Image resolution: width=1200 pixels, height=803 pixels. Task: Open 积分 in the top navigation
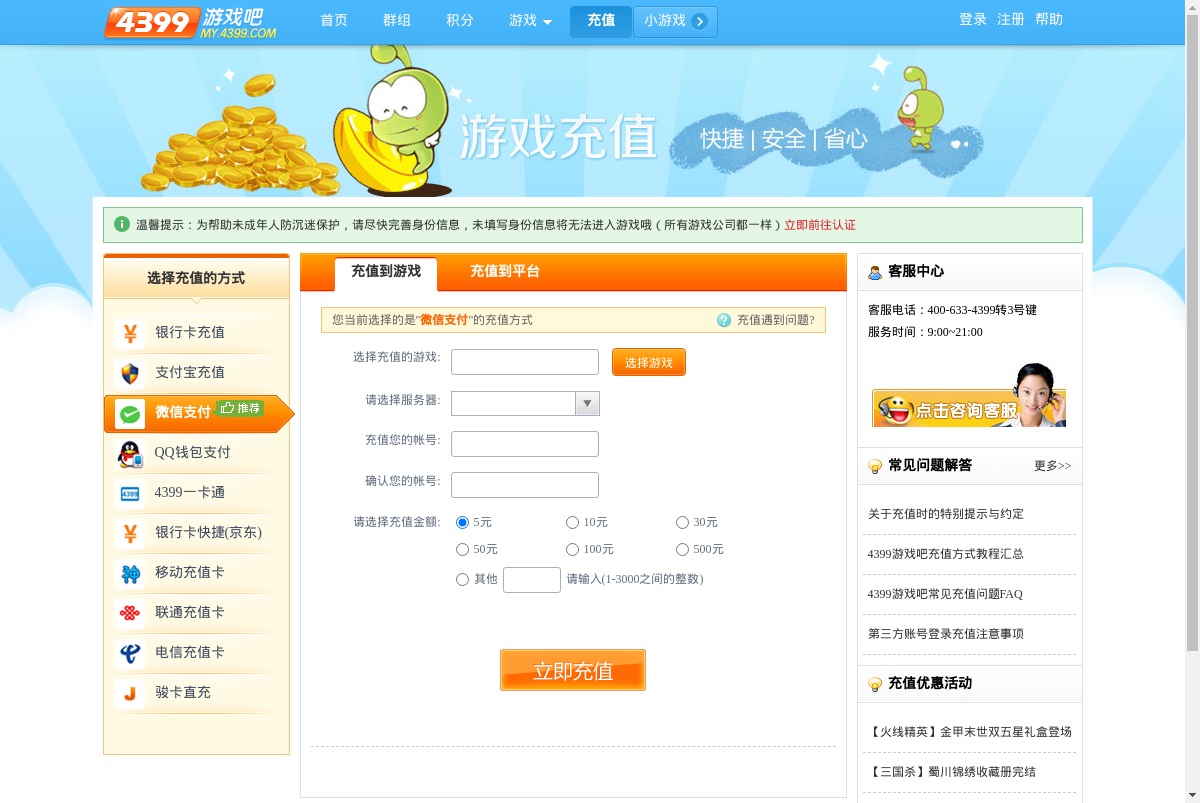(x=460, y=21)
